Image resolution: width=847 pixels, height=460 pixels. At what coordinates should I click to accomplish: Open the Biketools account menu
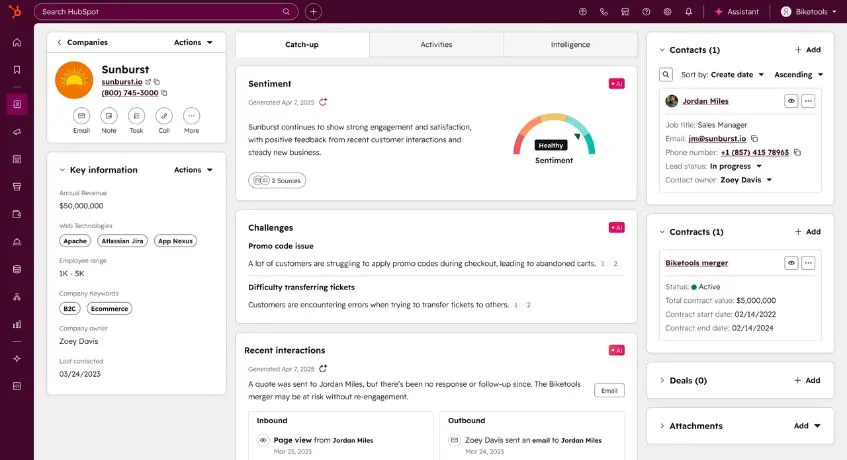pos(809,12)
